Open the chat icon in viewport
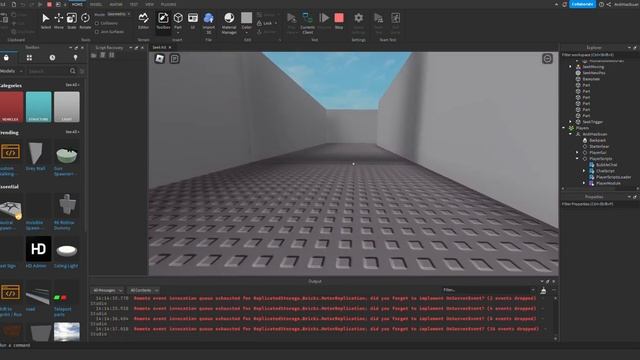Screen dimensions: 640x360 (x=175, y=59)
